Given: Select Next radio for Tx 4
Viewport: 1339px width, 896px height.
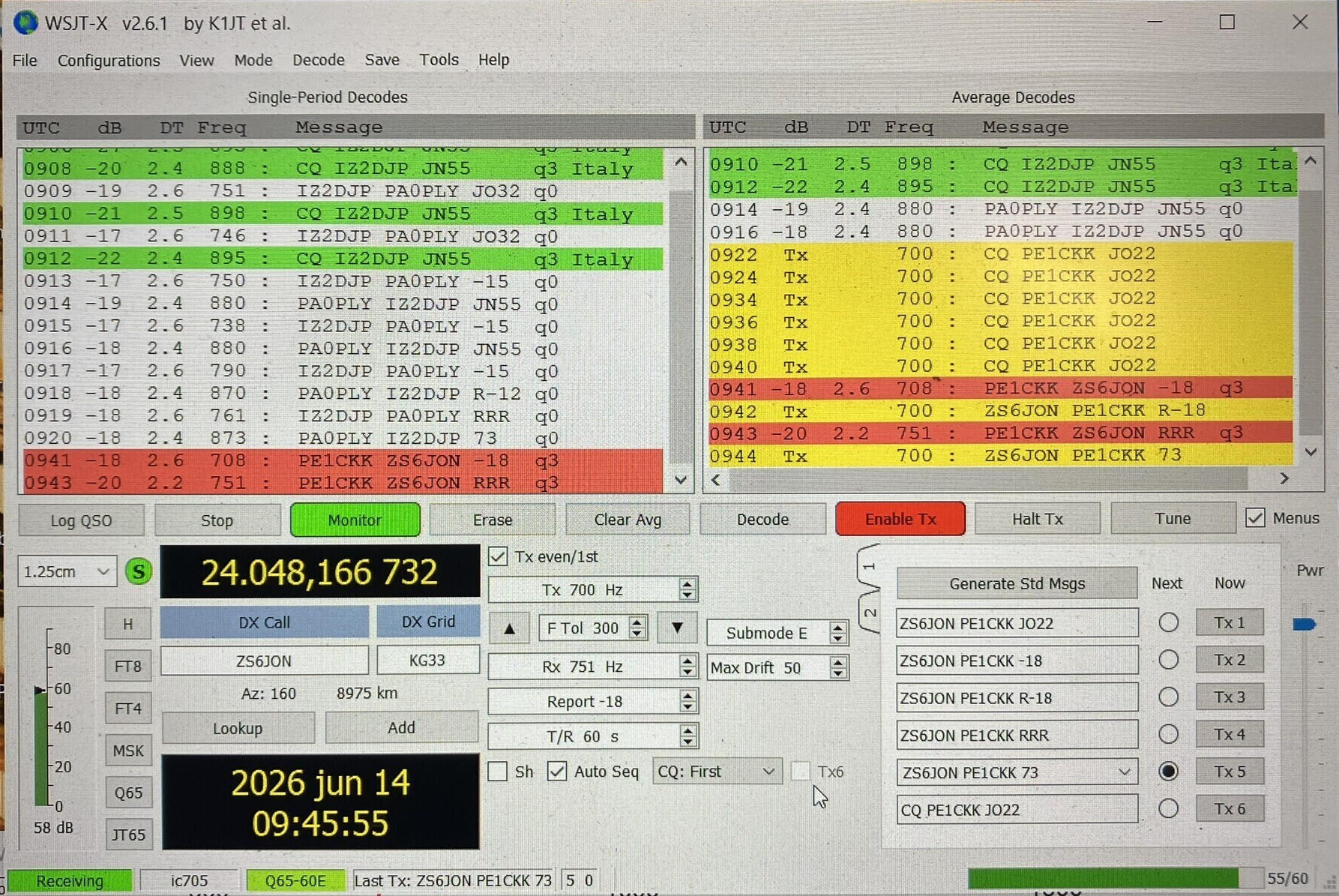Looking at the screenshot, I should point(1168,734).
